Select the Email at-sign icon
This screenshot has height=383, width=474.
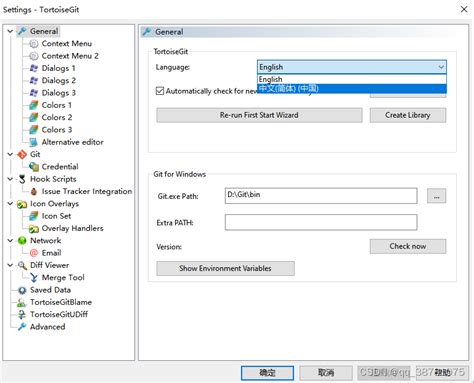tap(34, 253)
